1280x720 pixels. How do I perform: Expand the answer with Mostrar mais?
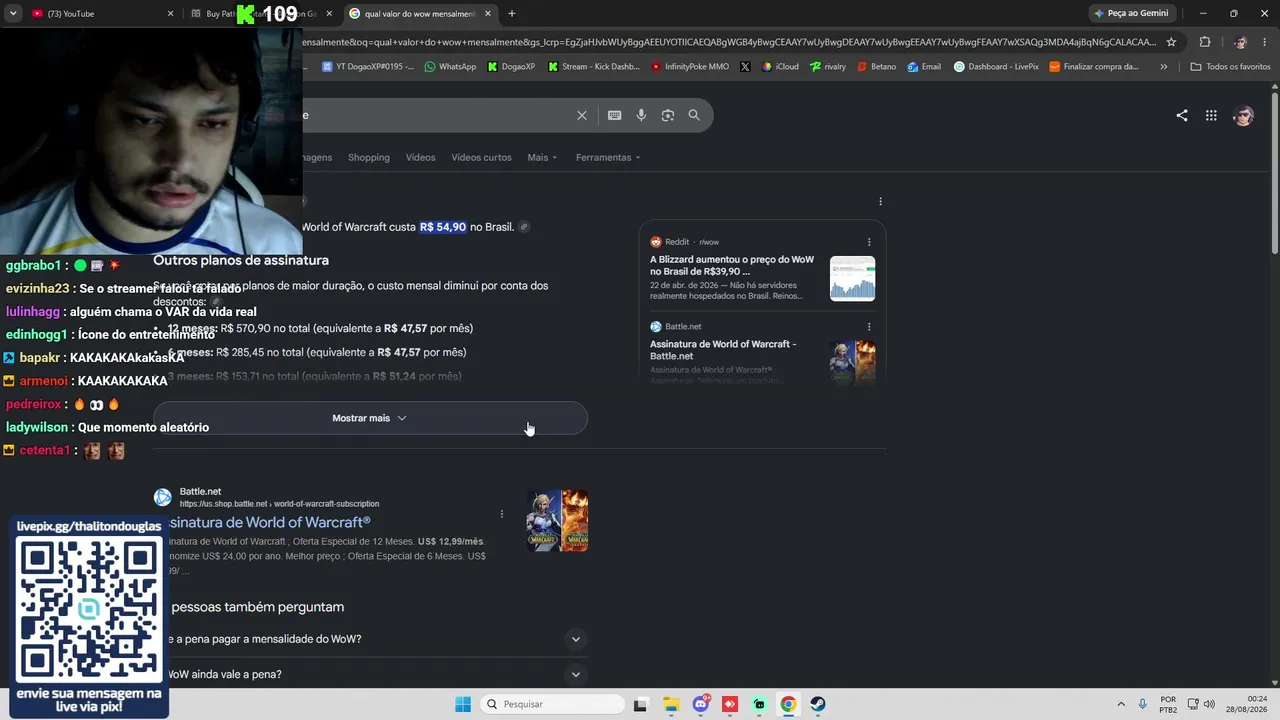tap(370, 418)
